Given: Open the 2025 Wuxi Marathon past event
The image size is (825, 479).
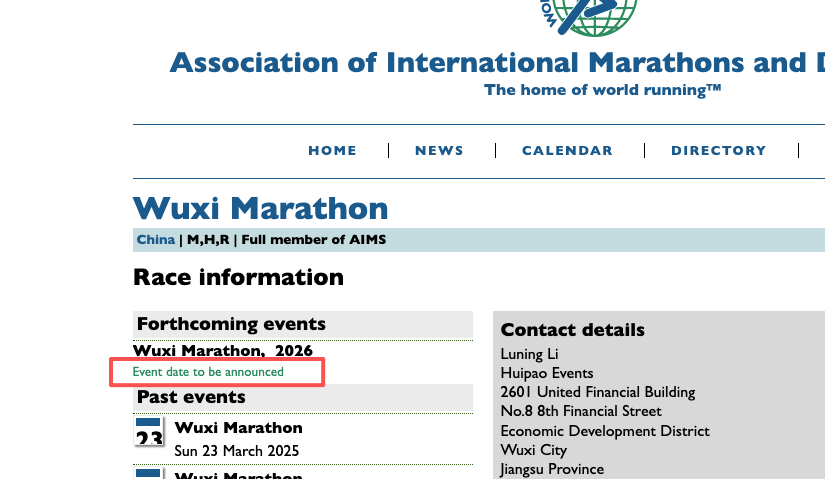Looking at the screenshot, I should click(238, 428).
